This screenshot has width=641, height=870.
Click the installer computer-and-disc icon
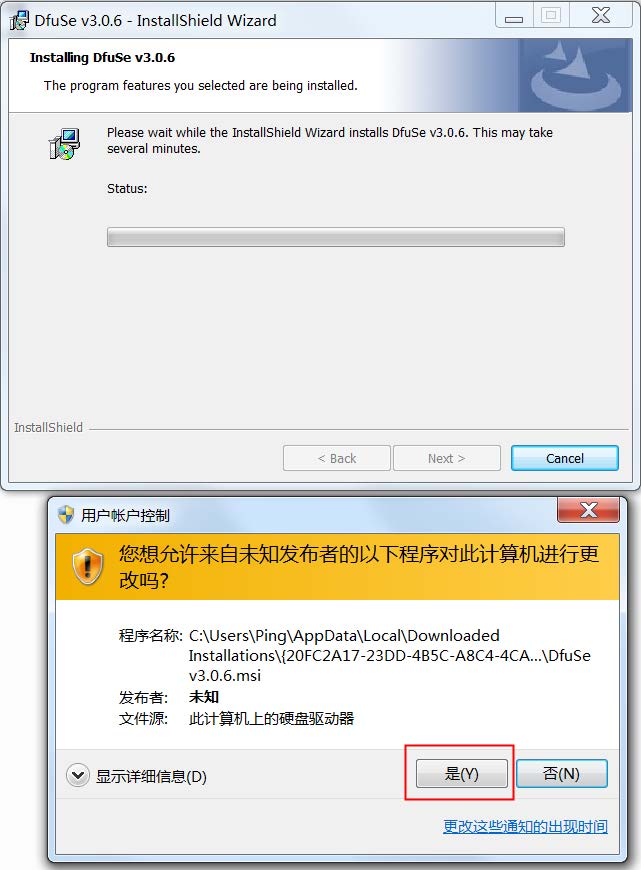pyautogui.click(x=64, y=144)
